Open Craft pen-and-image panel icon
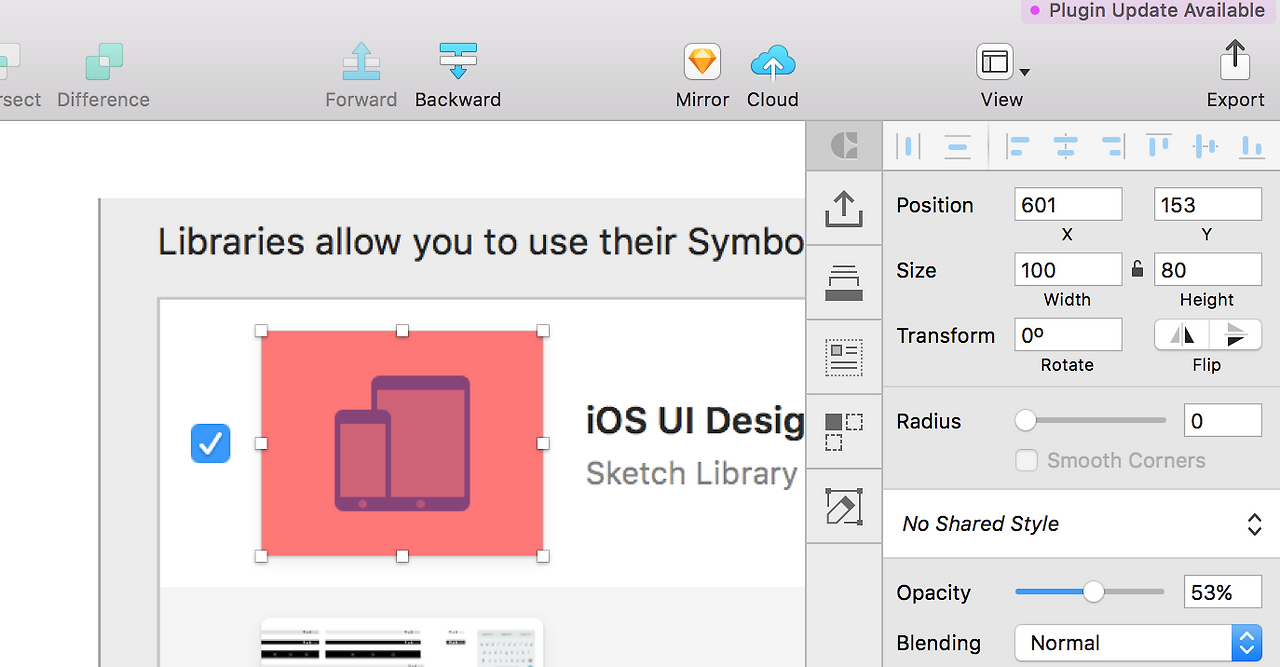 [x=844, y=507]
